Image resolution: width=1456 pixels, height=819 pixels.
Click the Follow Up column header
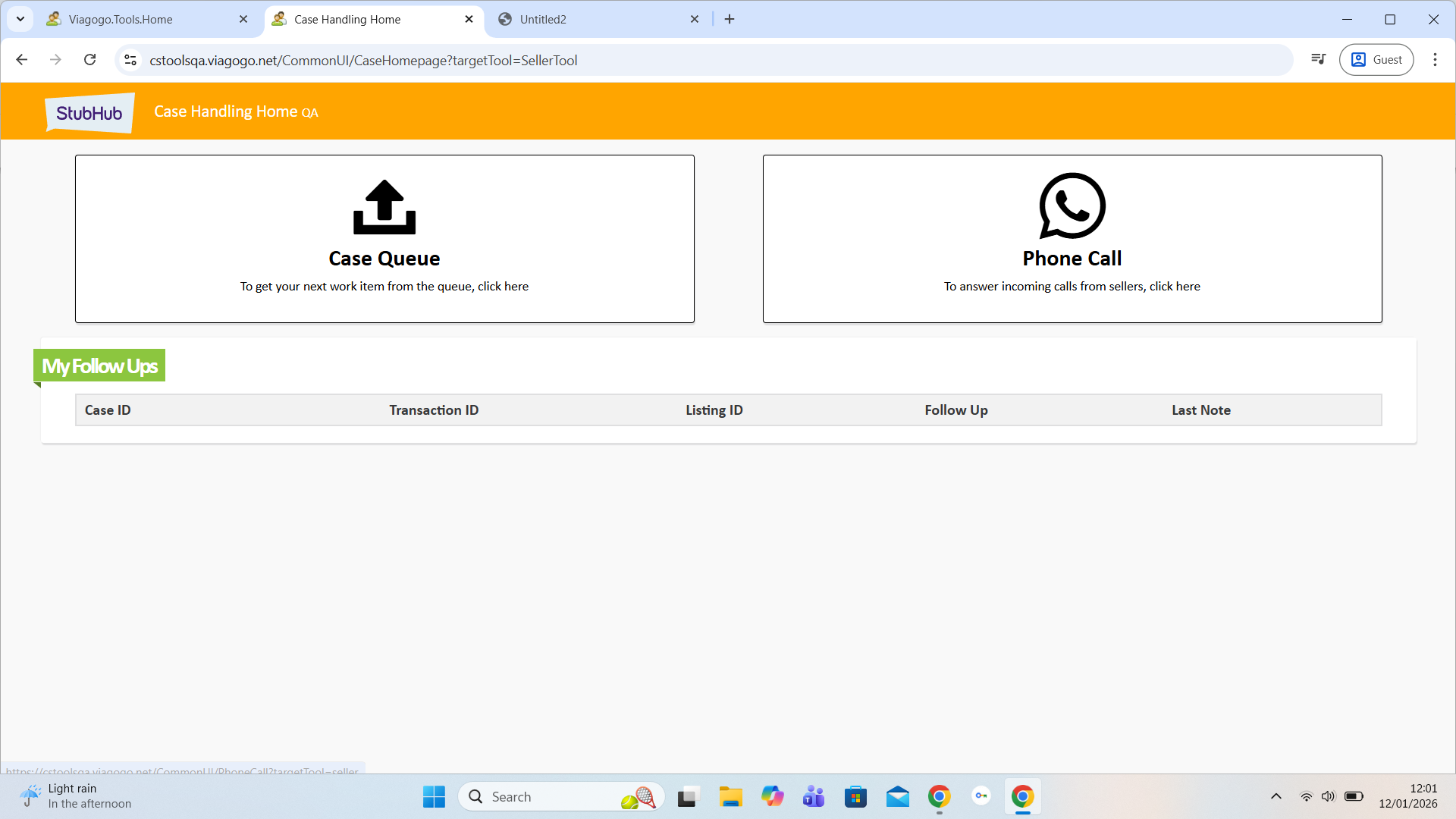(955, 410)
